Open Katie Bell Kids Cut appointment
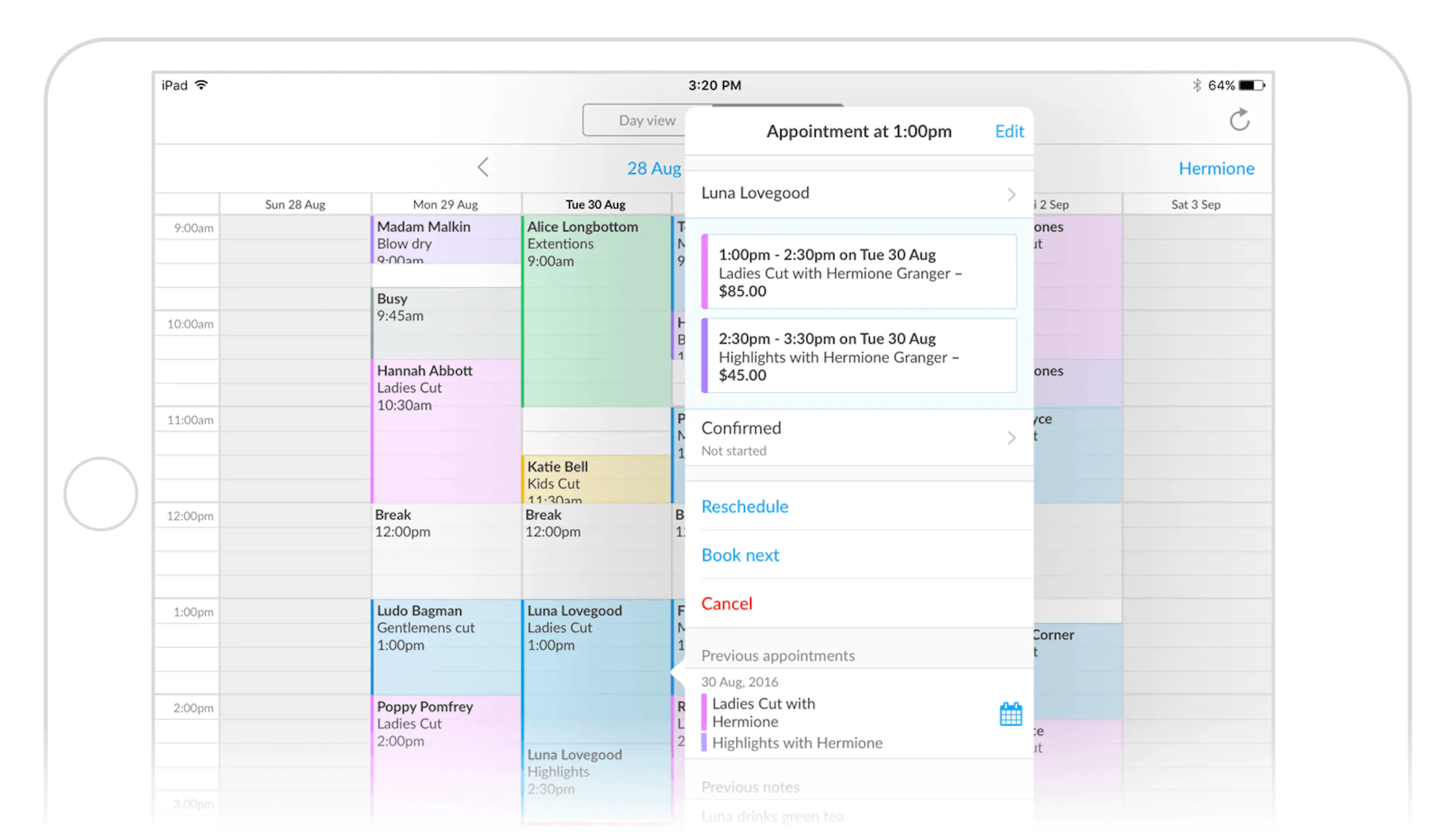This screenshot has width=1456, height=832. 596,480
